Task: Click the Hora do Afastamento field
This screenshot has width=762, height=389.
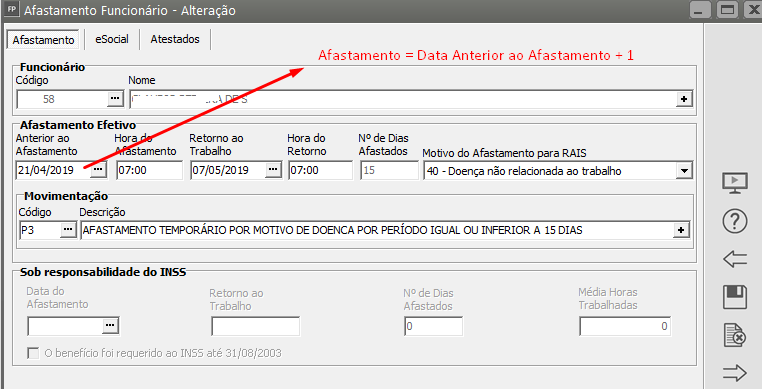Action: tap(150, 170)
